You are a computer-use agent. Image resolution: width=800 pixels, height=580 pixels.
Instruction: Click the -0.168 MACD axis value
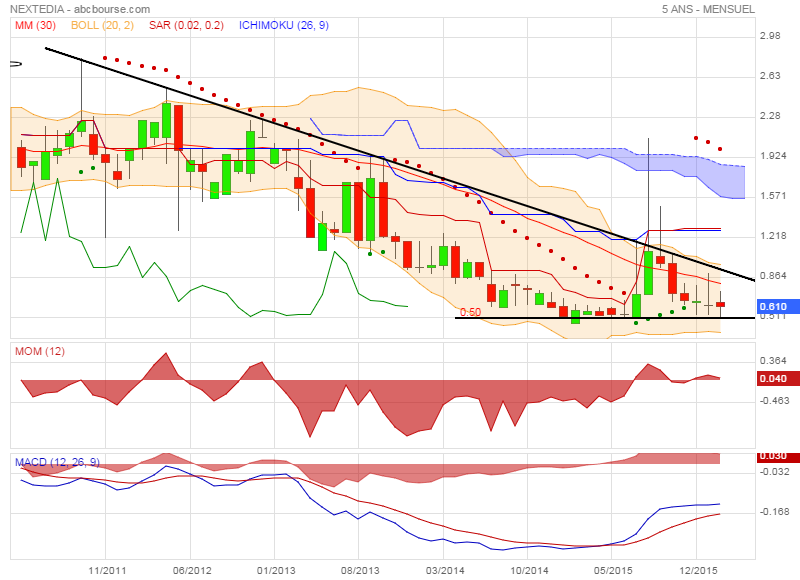774,512
